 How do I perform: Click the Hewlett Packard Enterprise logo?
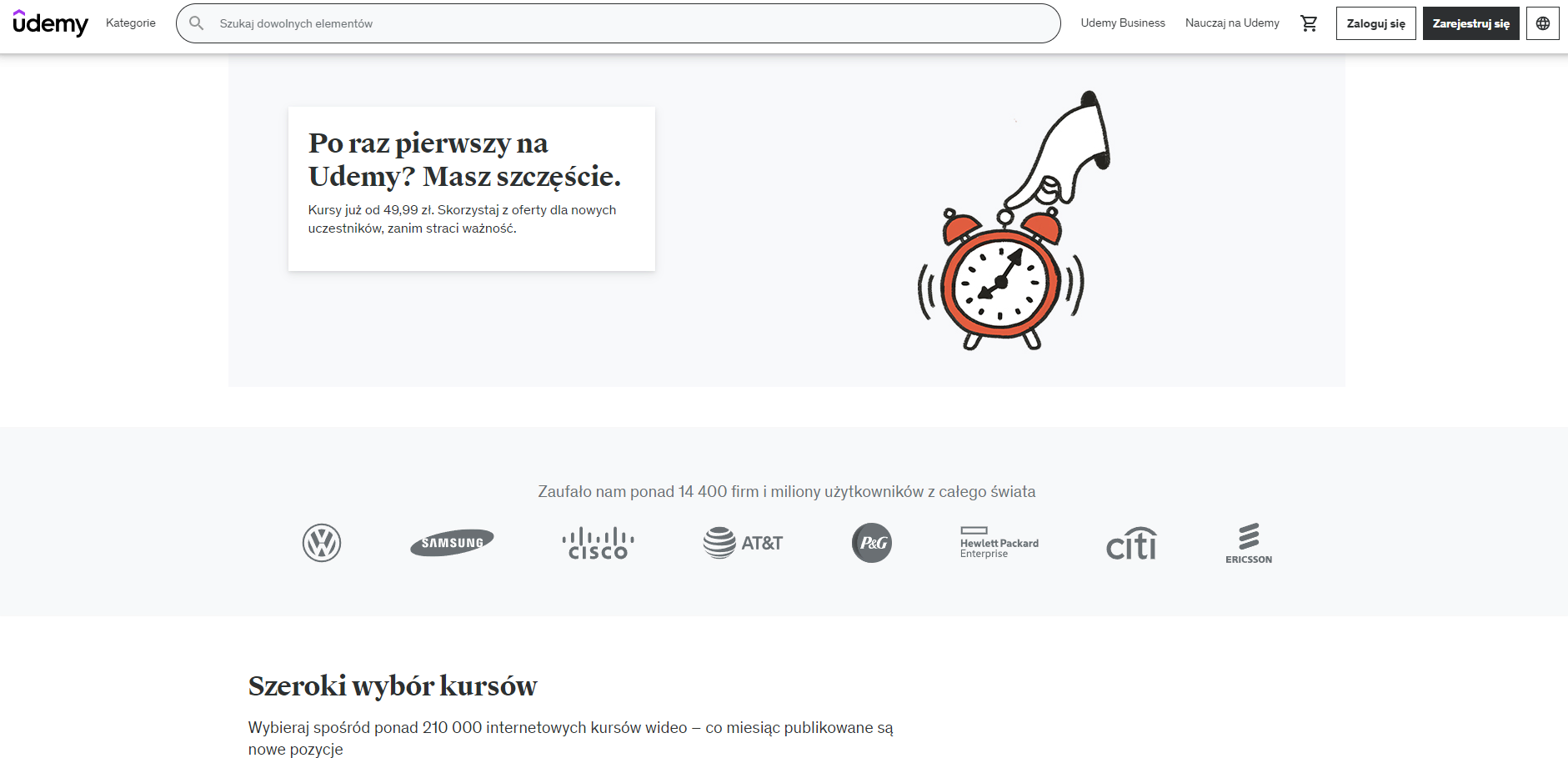click(999, 543)
